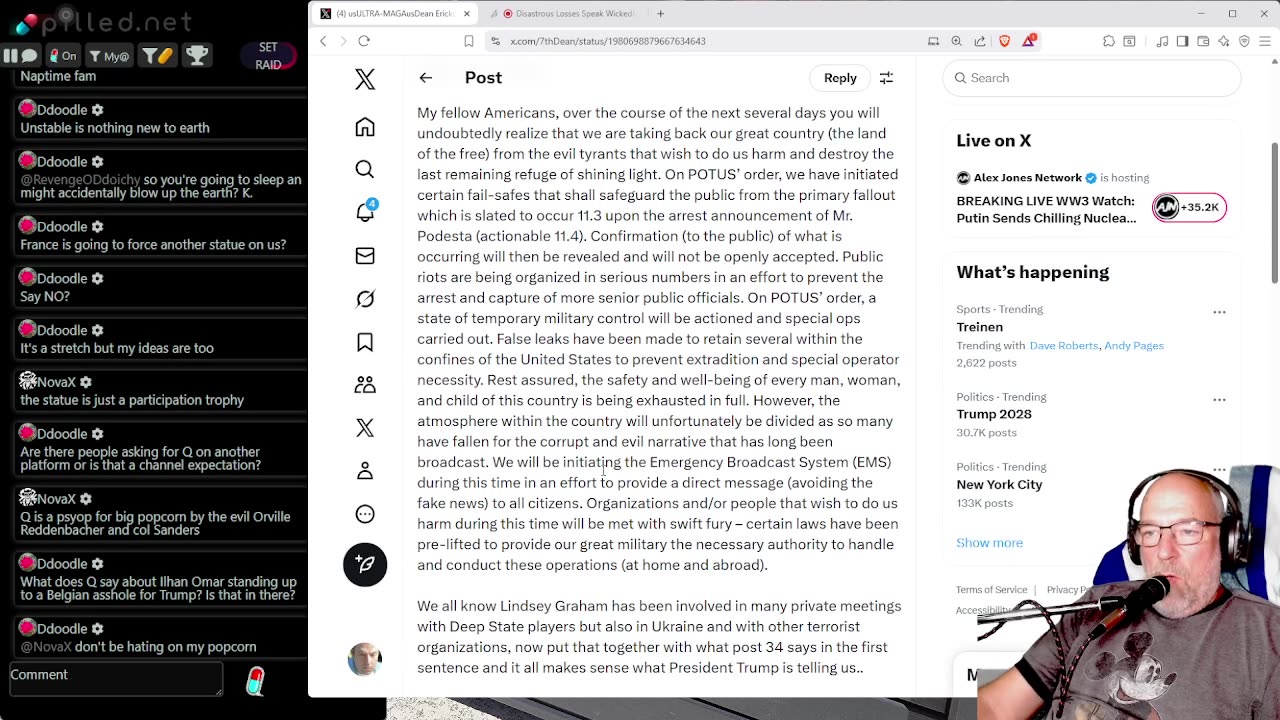This screenshot has width=1280, height=720.
Task: Switch to Disastrous Losses Speak tab
Action: click(x=568, y=14)
